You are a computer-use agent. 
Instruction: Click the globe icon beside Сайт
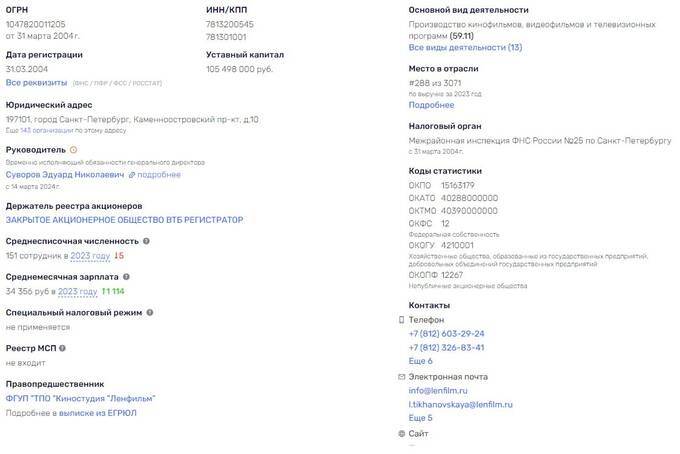[x=402, y=433]
